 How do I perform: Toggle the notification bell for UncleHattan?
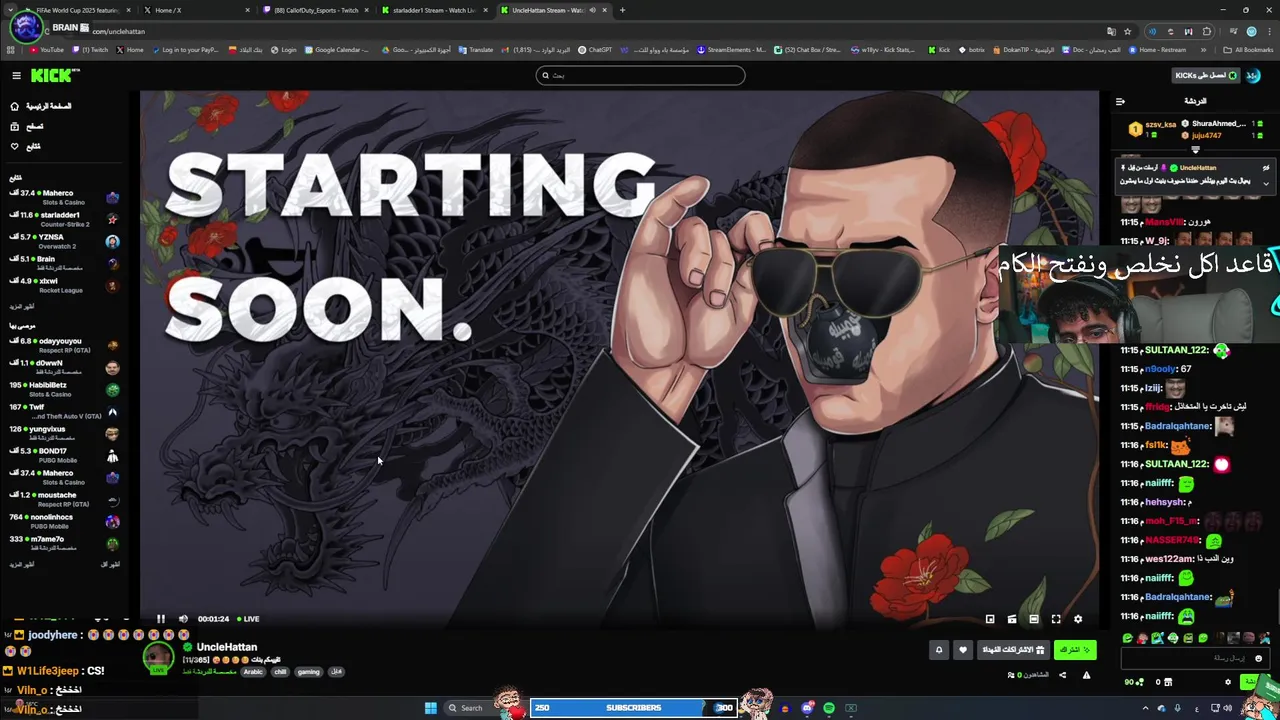click(x=939, y=650)
